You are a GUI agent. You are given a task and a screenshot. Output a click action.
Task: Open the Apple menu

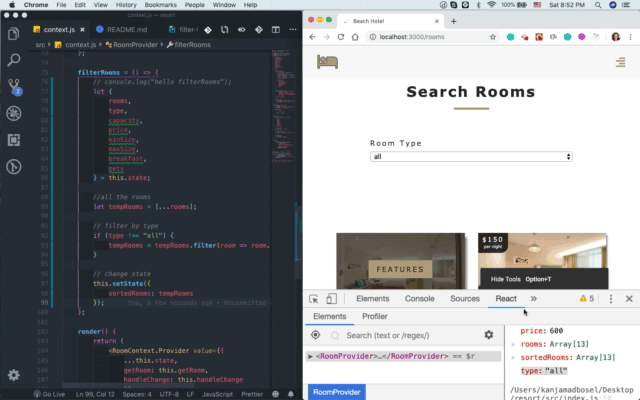click(x=12, y=5)
